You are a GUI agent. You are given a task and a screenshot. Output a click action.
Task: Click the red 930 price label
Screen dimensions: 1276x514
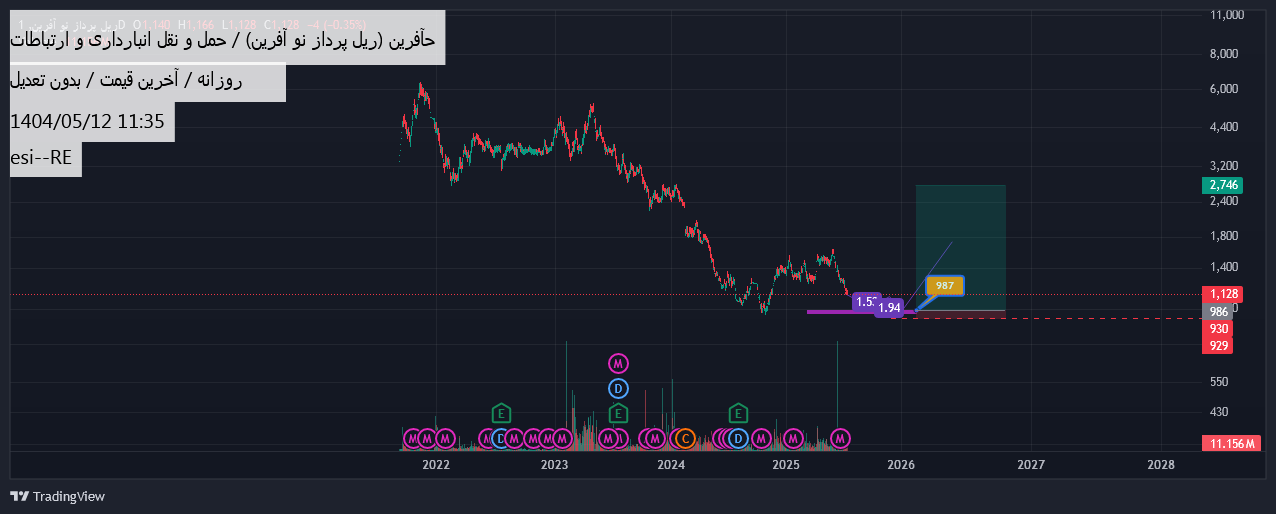pos(1218,328)
